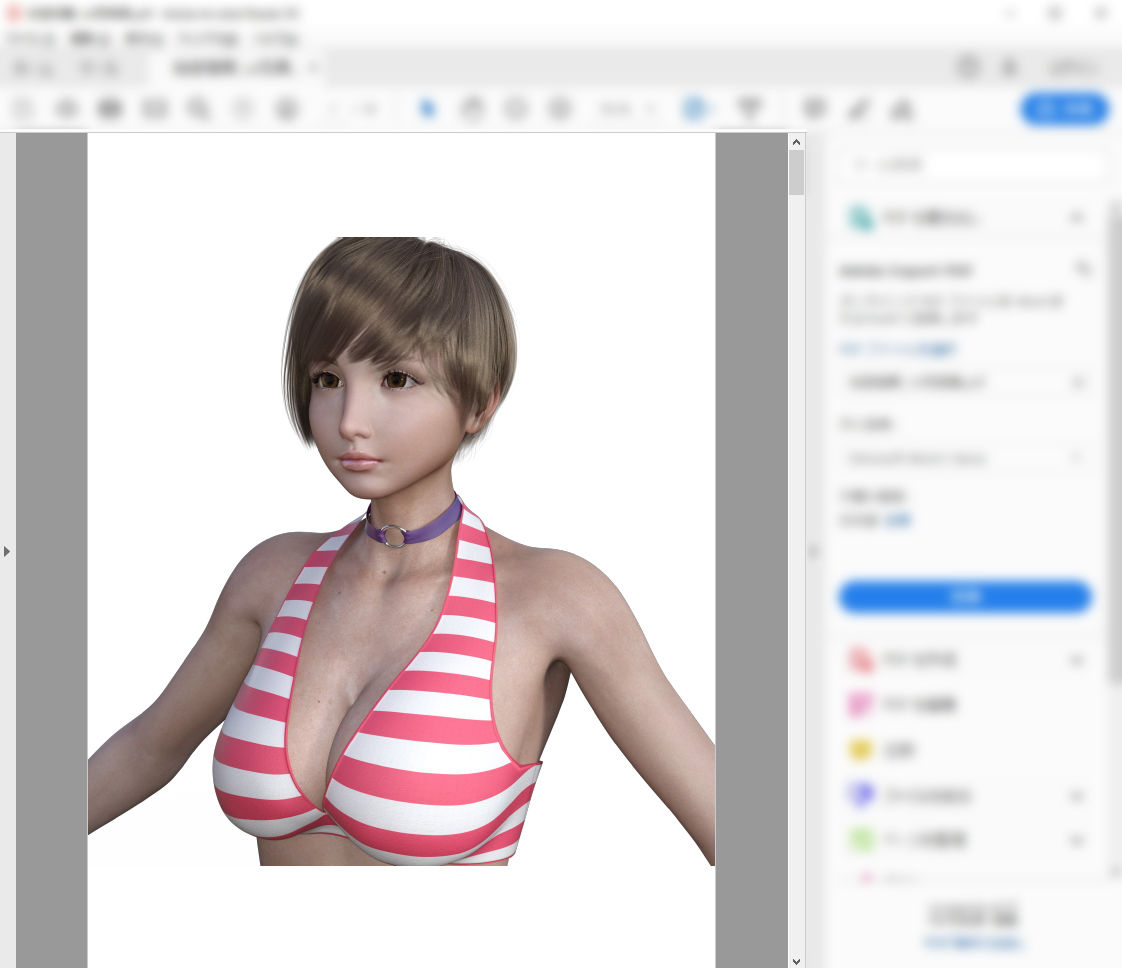
Task: Click the magnifying glass find icon
Action: pos(198,109)
